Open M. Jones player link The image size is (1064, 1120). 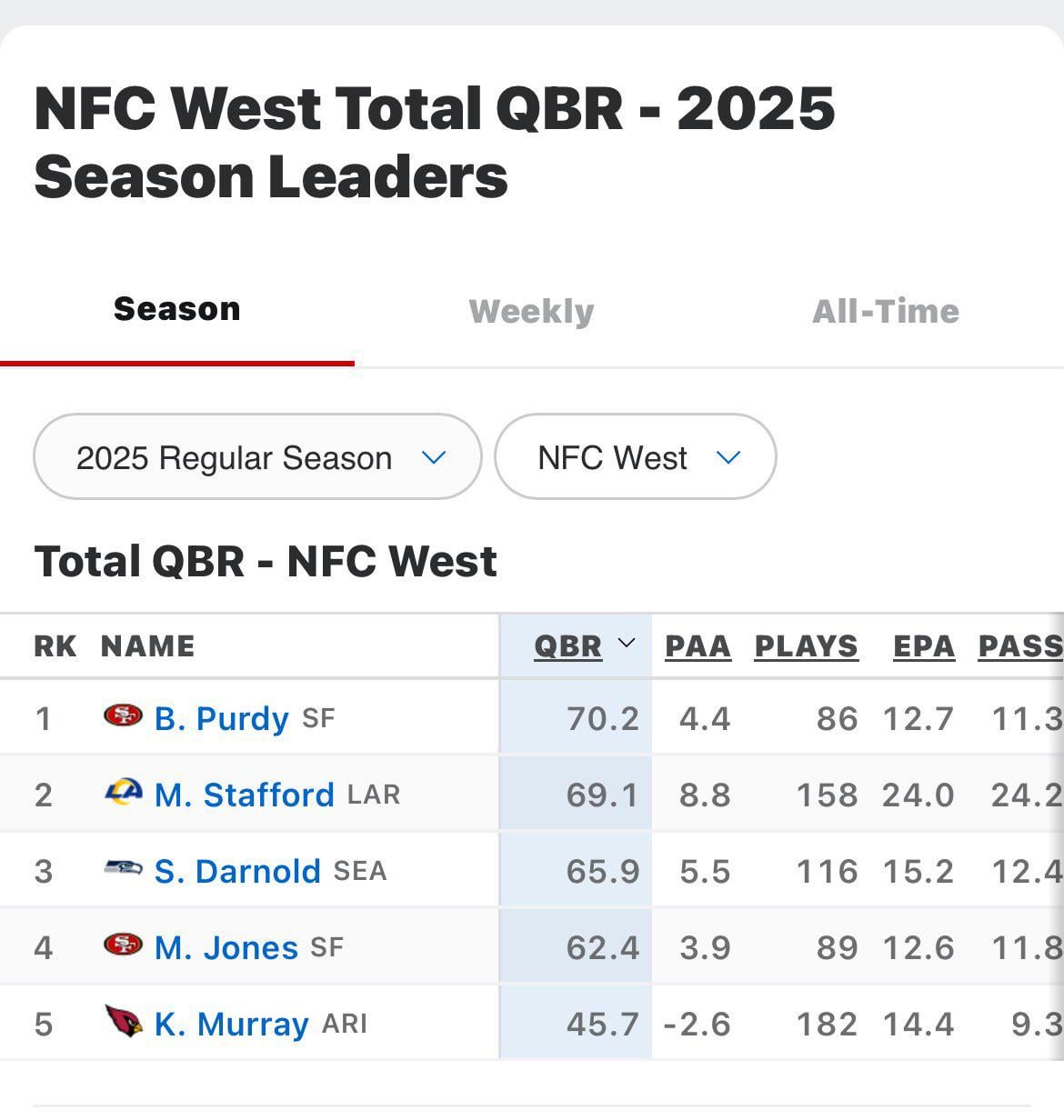[x=226, y=948]
